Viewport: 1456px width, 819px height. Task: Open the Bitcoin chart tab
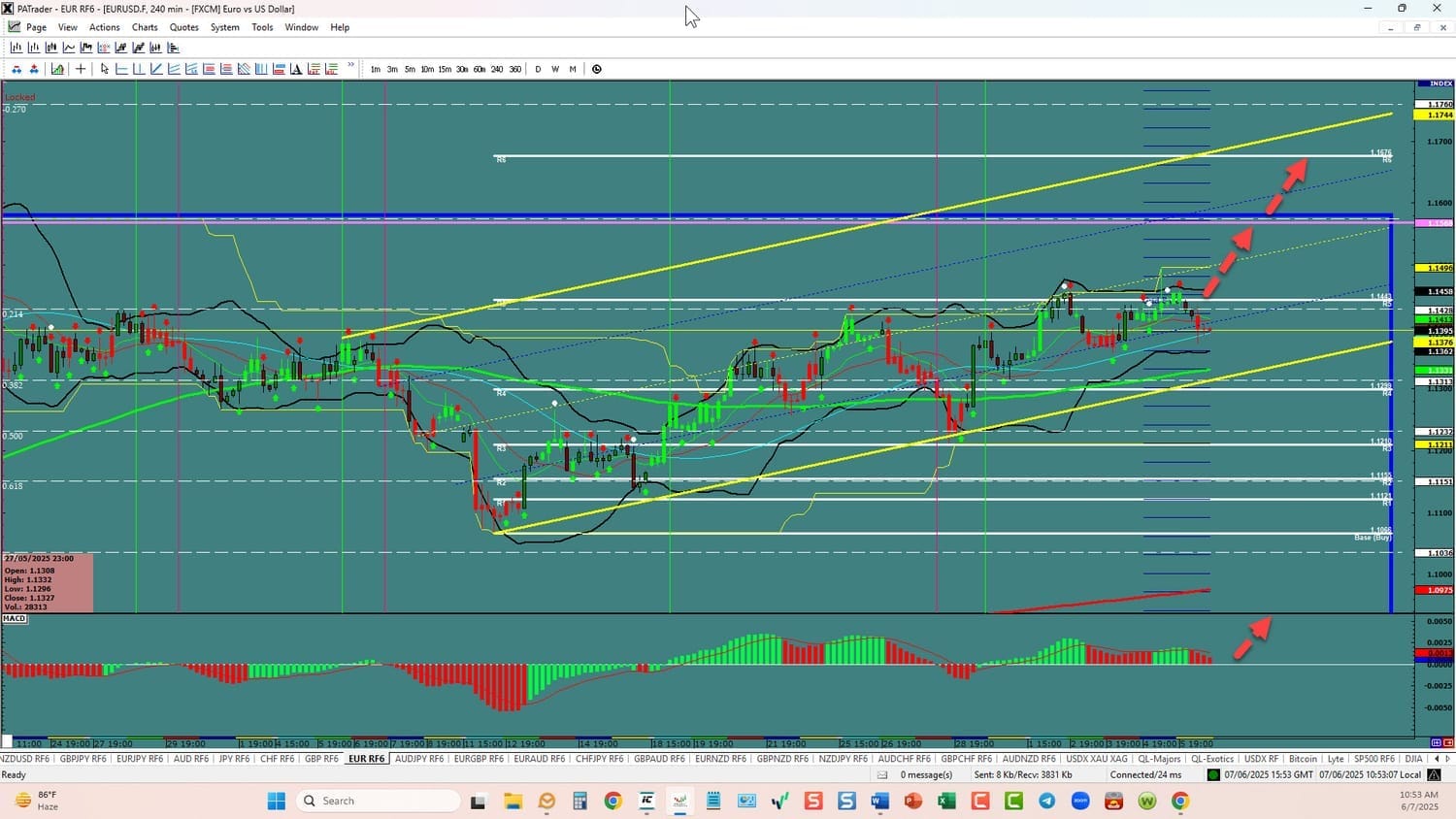[x=1303, y=759]
